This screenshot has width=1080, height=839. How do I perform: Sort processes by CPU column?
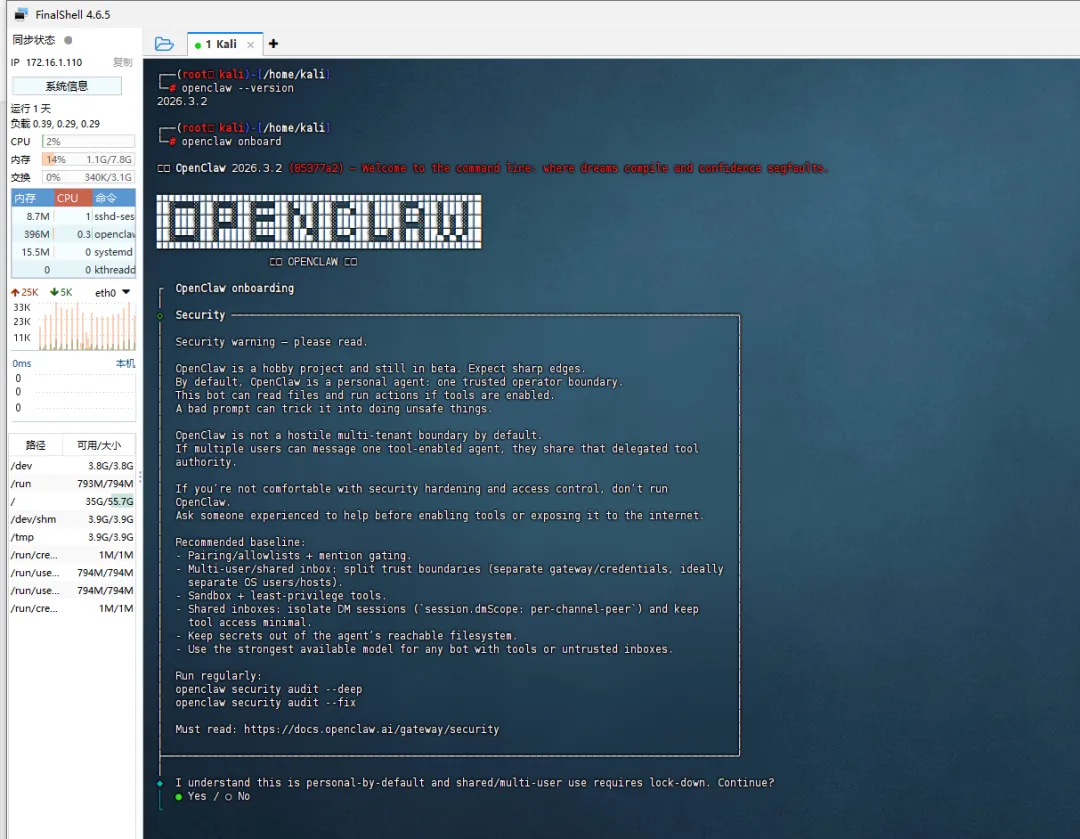[72, 198]
